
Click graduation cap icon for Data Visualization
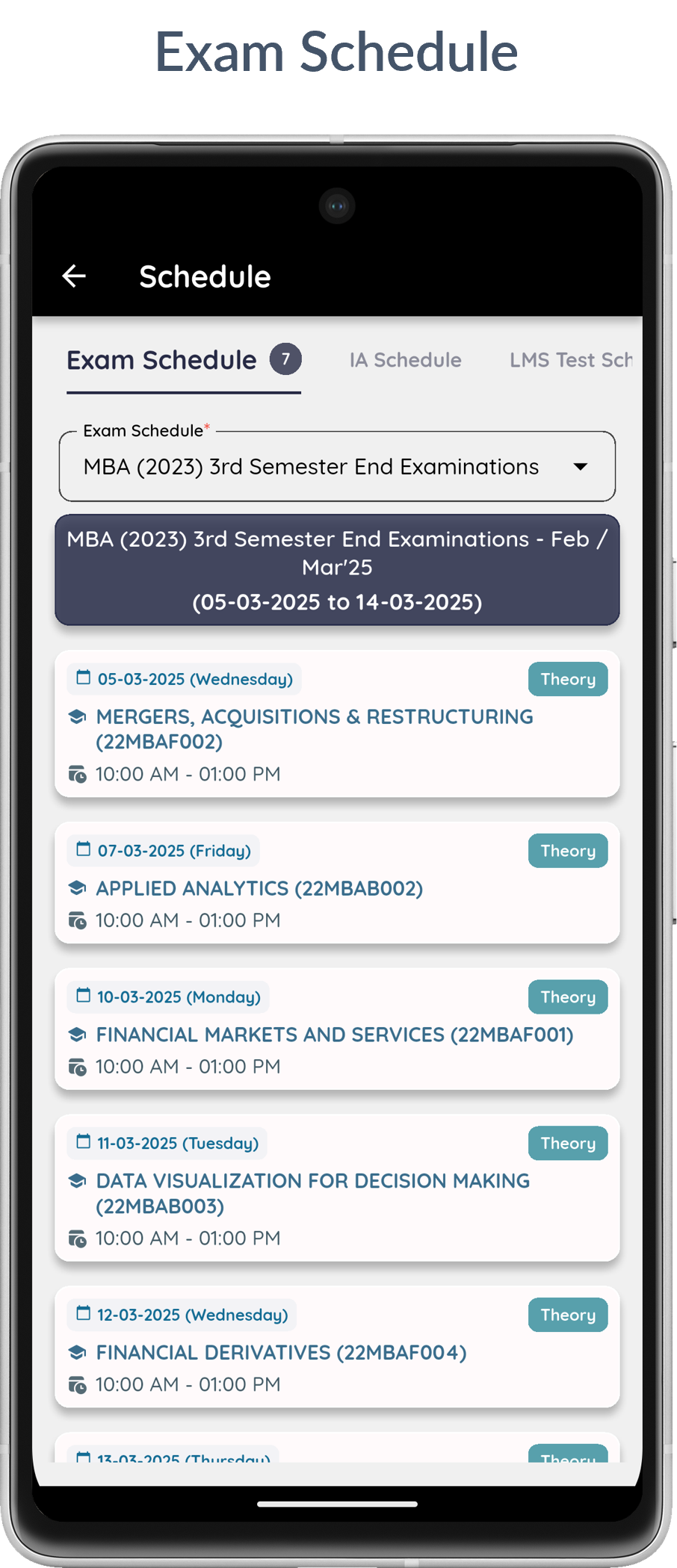pos(77,1180)
